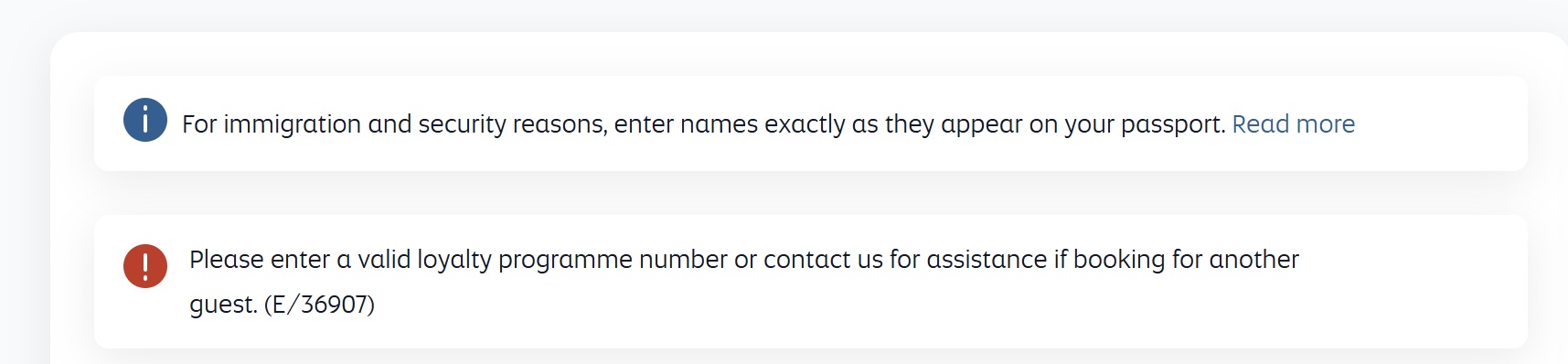This screenshot has height=364, width=1568.
Task: Click the error code (E/36907)
Action: (x=319, y=304)
